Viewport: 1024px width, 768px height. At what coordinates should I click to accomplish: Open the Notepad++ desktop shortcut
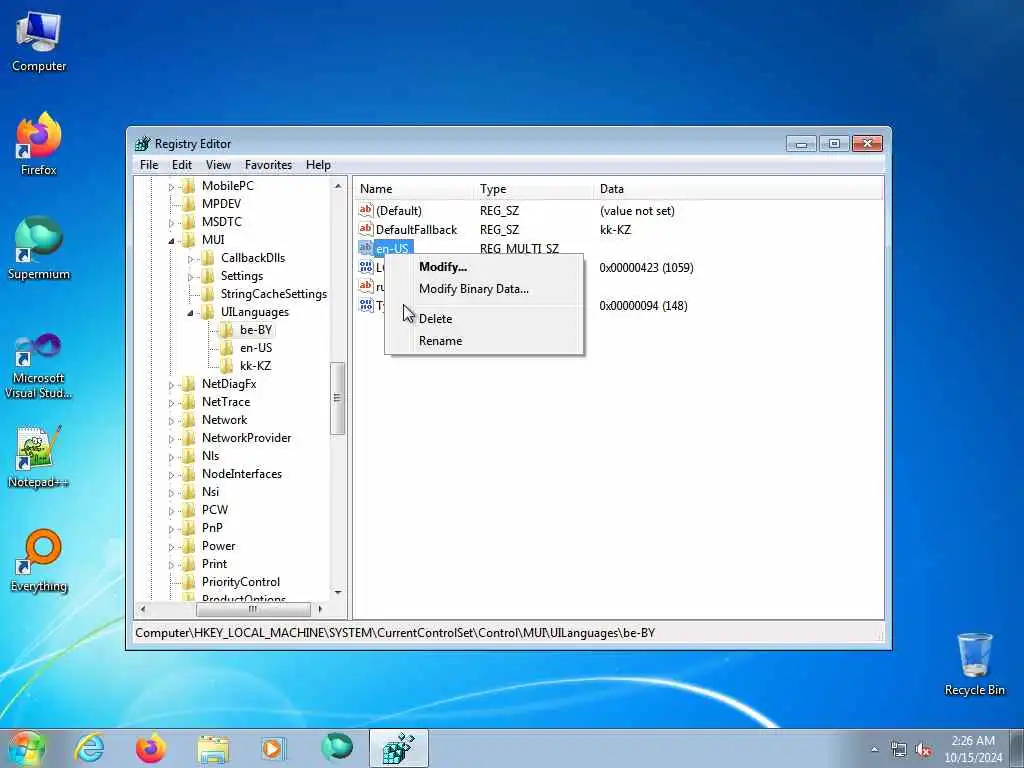pyautogui.click(x=39, y=457)
